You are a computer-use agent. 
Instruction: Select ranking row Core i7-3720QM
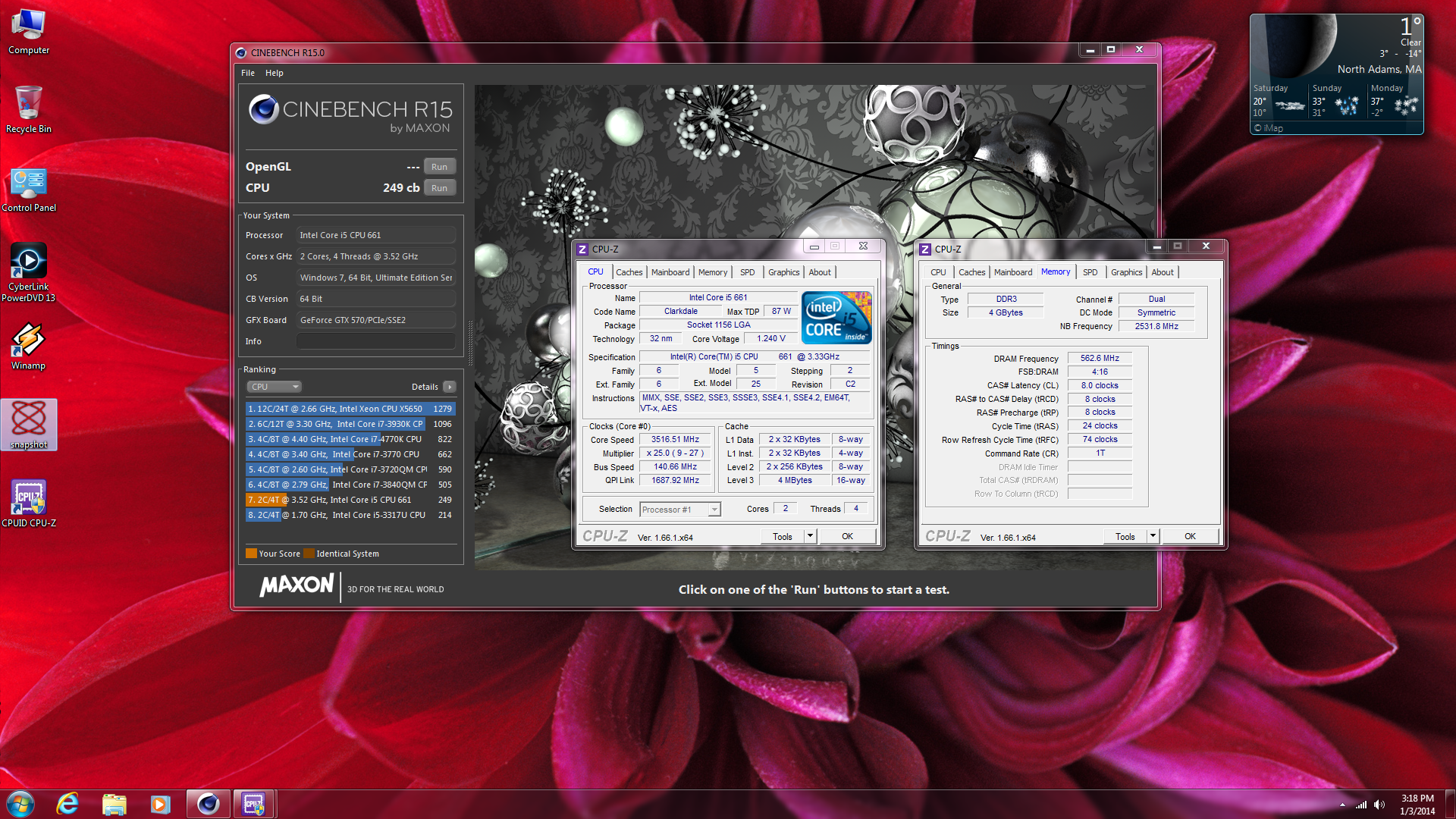click(x=350, y=469)
